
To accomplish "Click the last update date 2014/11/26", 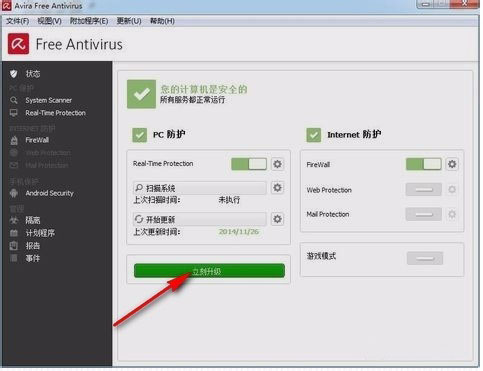I will click(x=239, y=232).
